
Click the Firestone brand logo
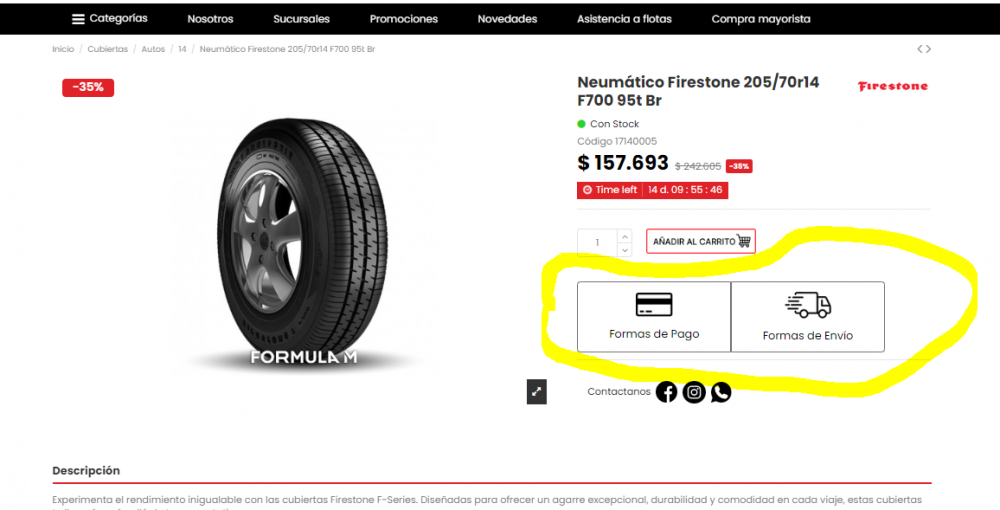click(892, 86)
